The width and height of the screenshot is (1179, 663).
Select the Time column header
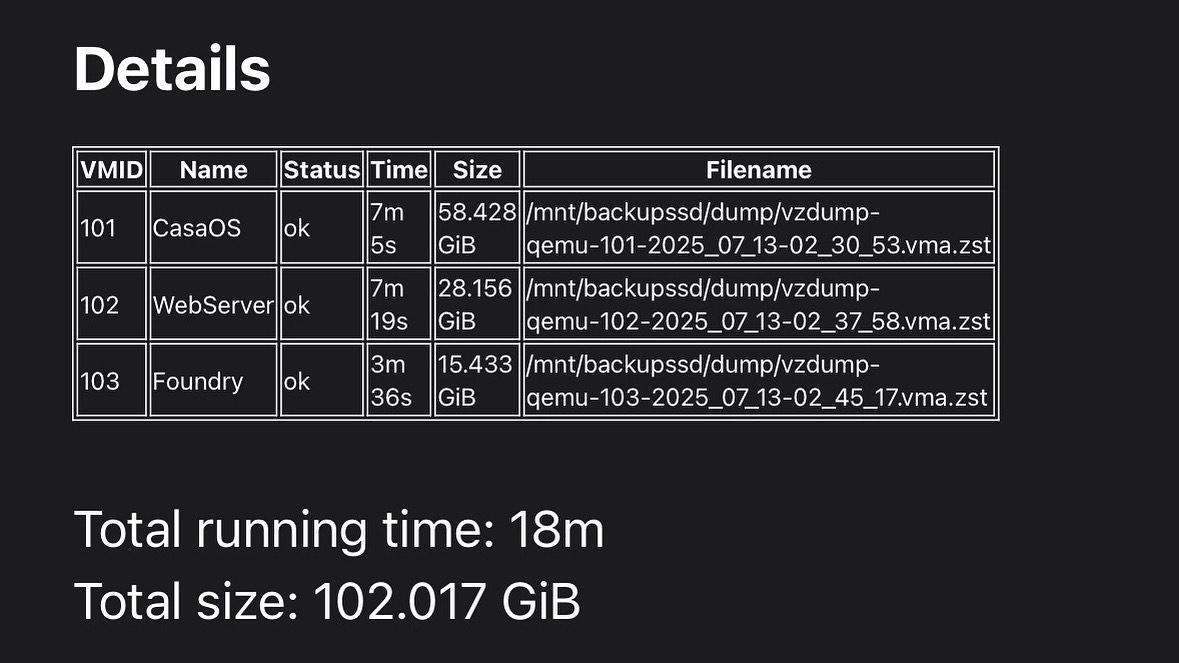click(399, 169)
